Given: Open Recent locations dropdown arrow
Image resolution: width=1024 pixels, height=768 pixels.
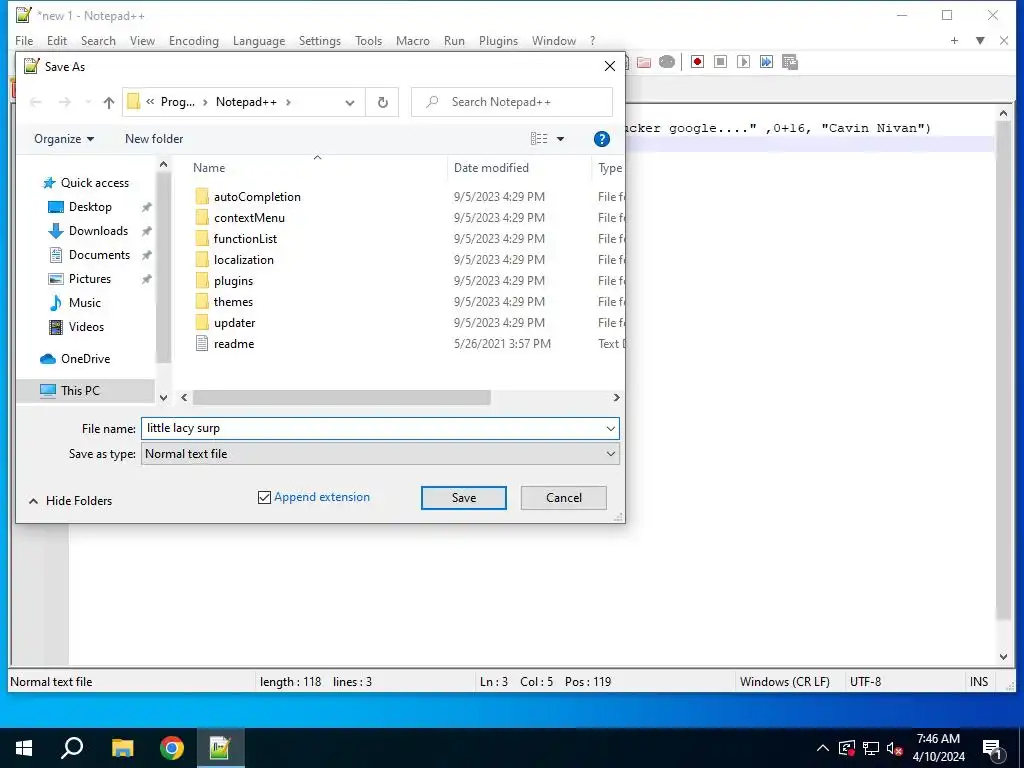Looking at the screenshot, I should point(88,103).
